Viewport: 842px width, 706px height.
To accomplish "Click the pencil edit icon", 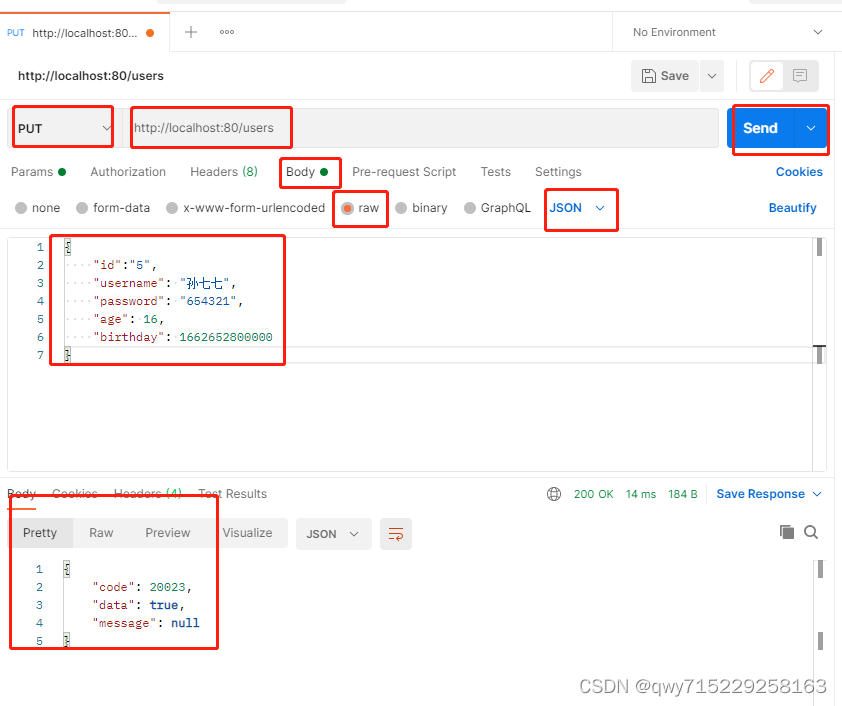I will point(768,76).
